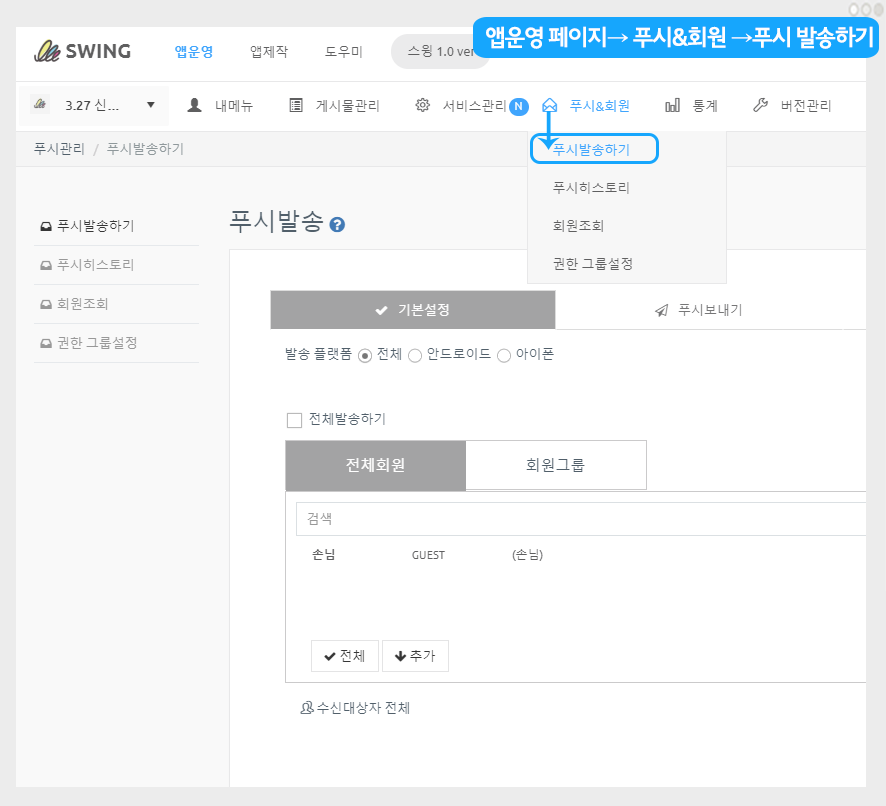
Task: Click the blue help icon beside 푸시발송
Action: [337, 225]
